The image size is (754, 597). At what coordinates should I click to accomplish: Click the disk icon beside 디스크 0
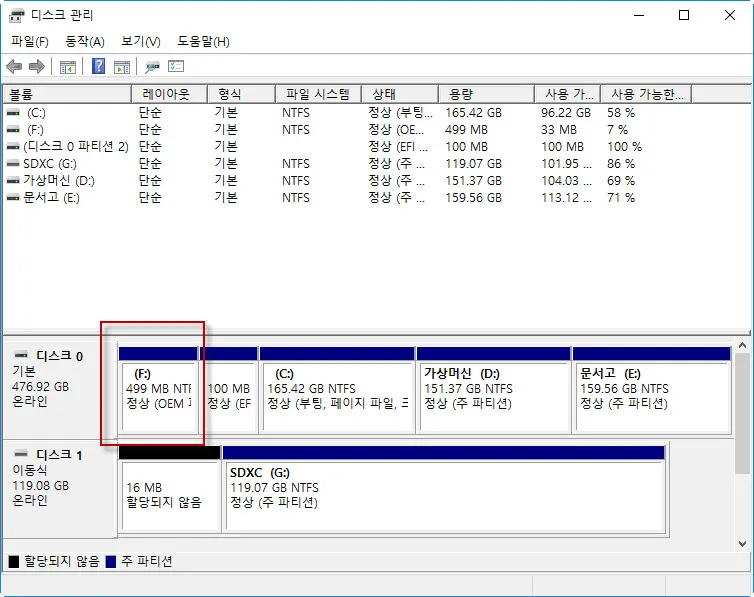pos(21,355)
